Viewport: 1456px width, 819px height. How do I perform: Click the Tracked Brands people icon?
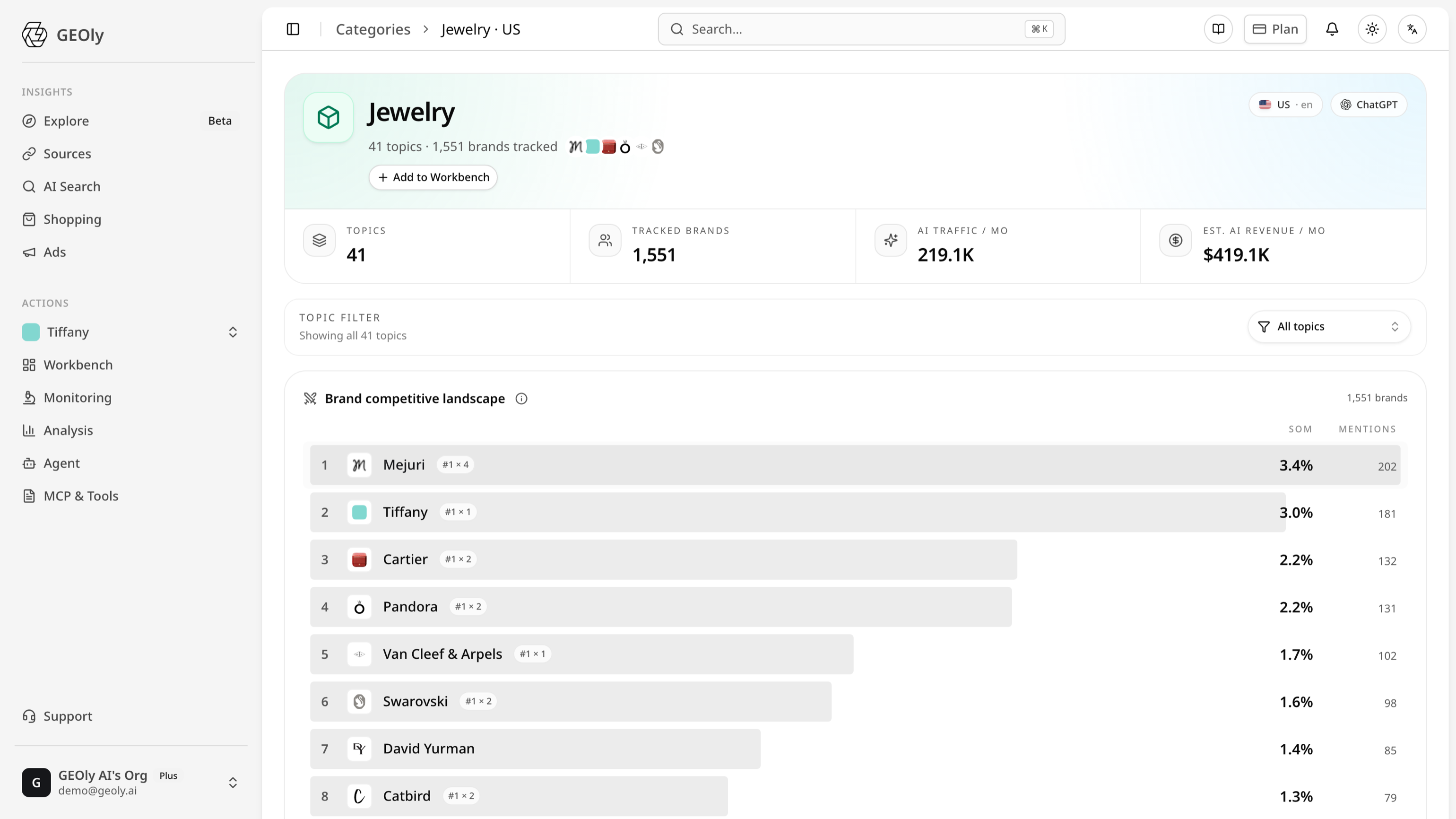click(605, 240)
